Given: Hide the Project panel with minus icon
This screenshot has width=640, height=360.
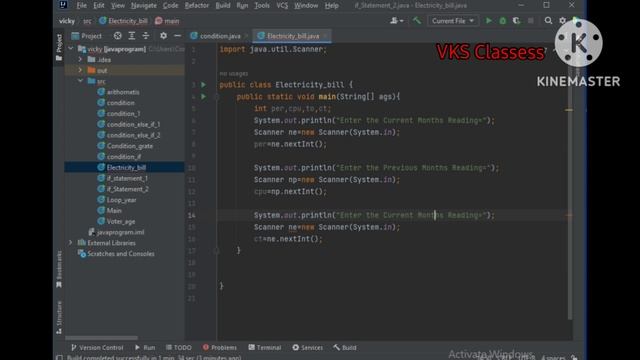Looking at the screenshot, I should [x=177, y=36].
